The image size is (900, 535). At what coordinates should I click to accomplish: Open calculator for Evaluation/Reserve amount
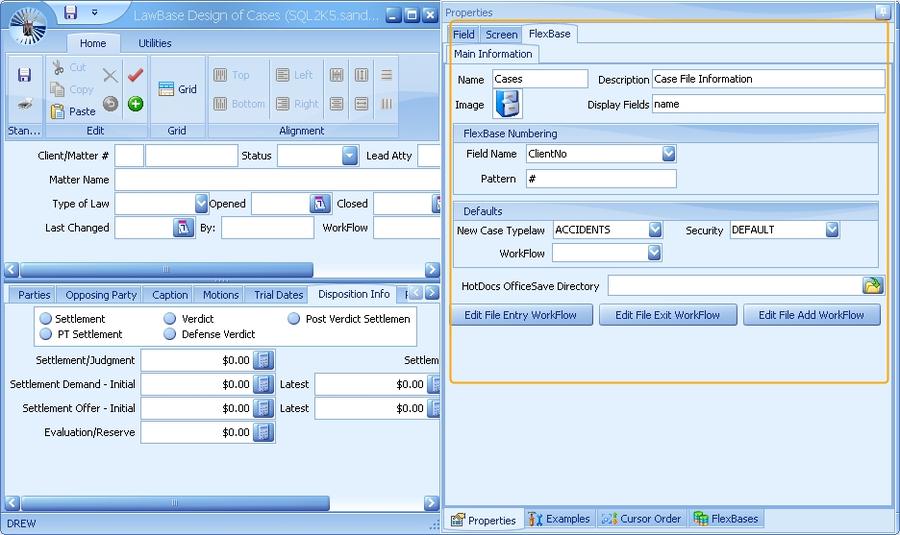point(263,432)
